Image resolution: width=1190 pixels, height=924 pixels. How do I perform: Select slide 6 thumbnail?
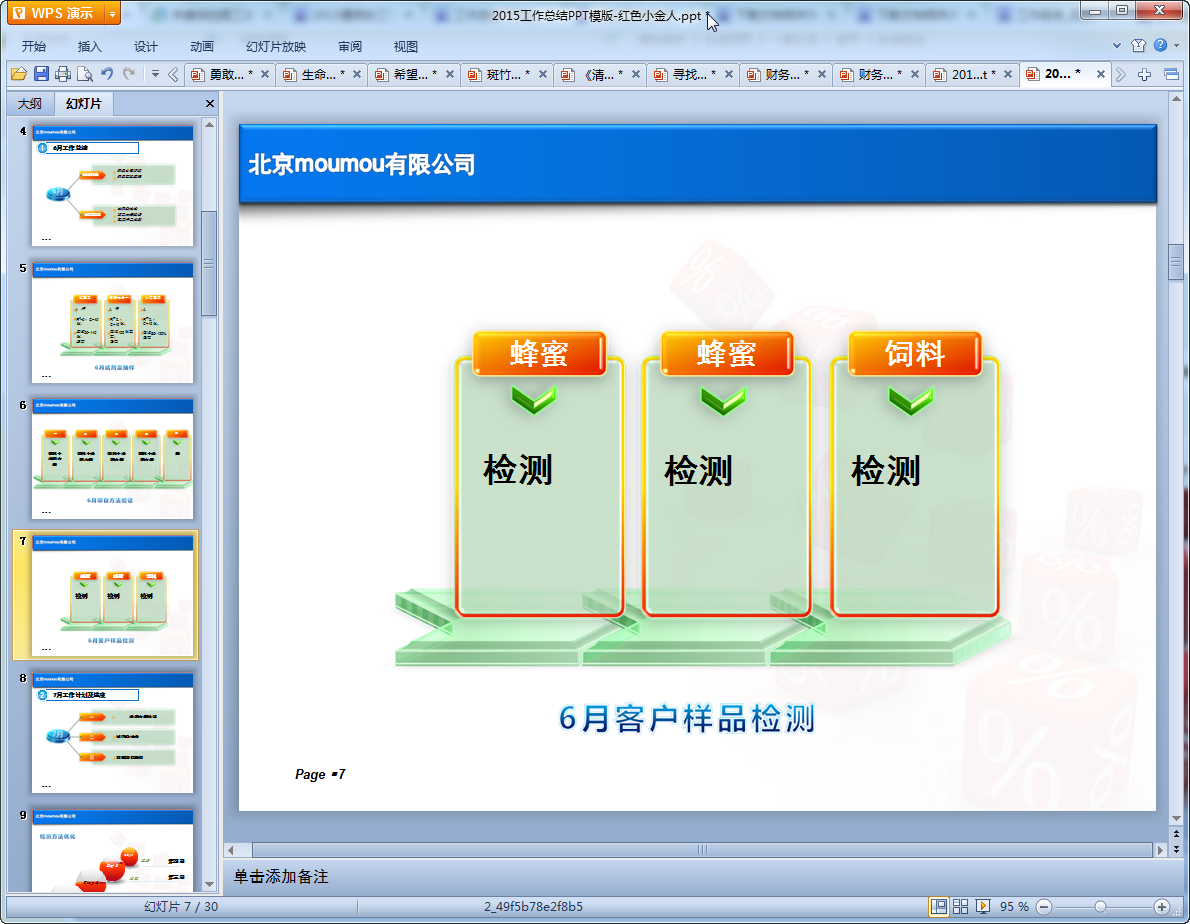(x=112, y=459)
